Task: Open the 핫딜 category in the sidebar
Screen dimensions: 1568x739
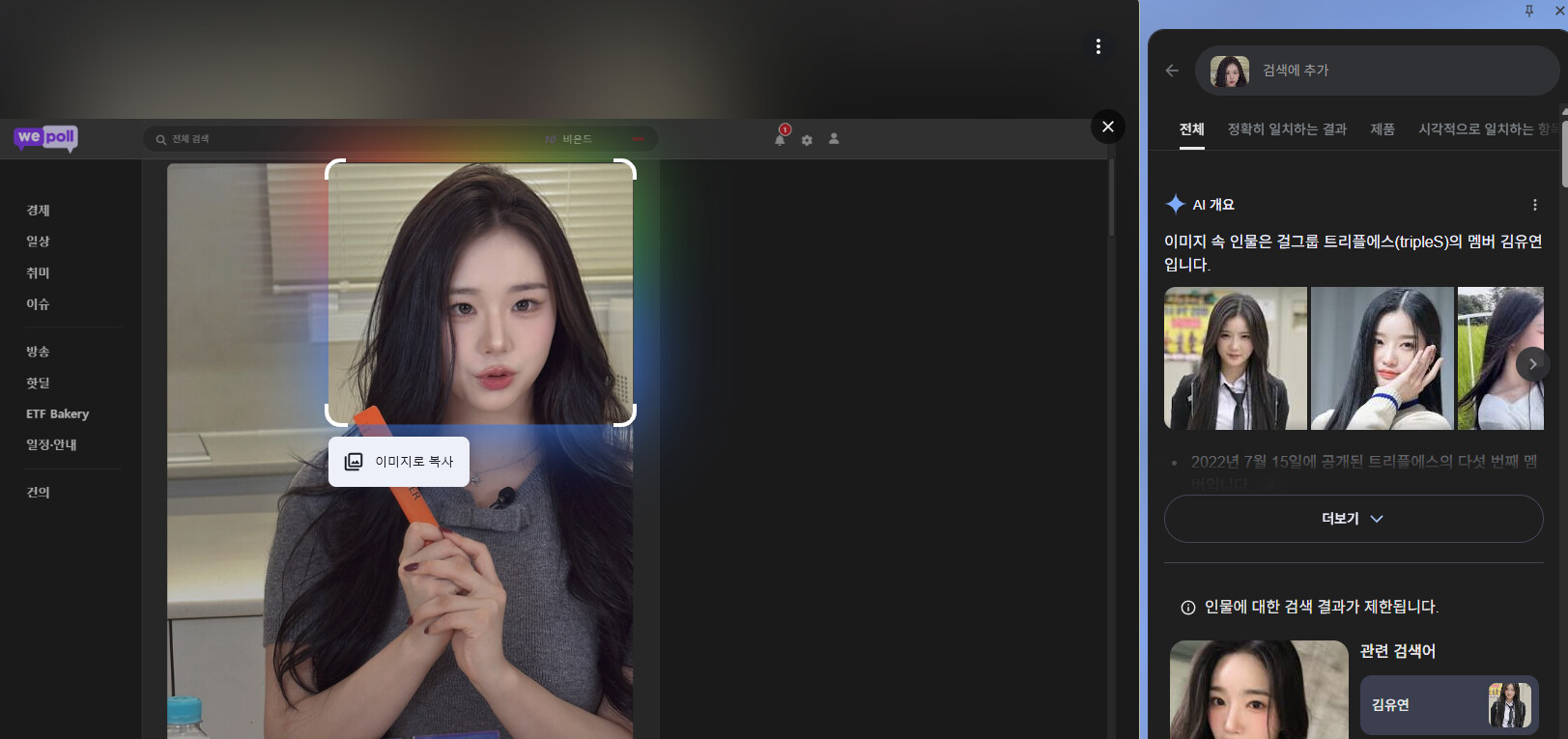Action: point(38,384)
